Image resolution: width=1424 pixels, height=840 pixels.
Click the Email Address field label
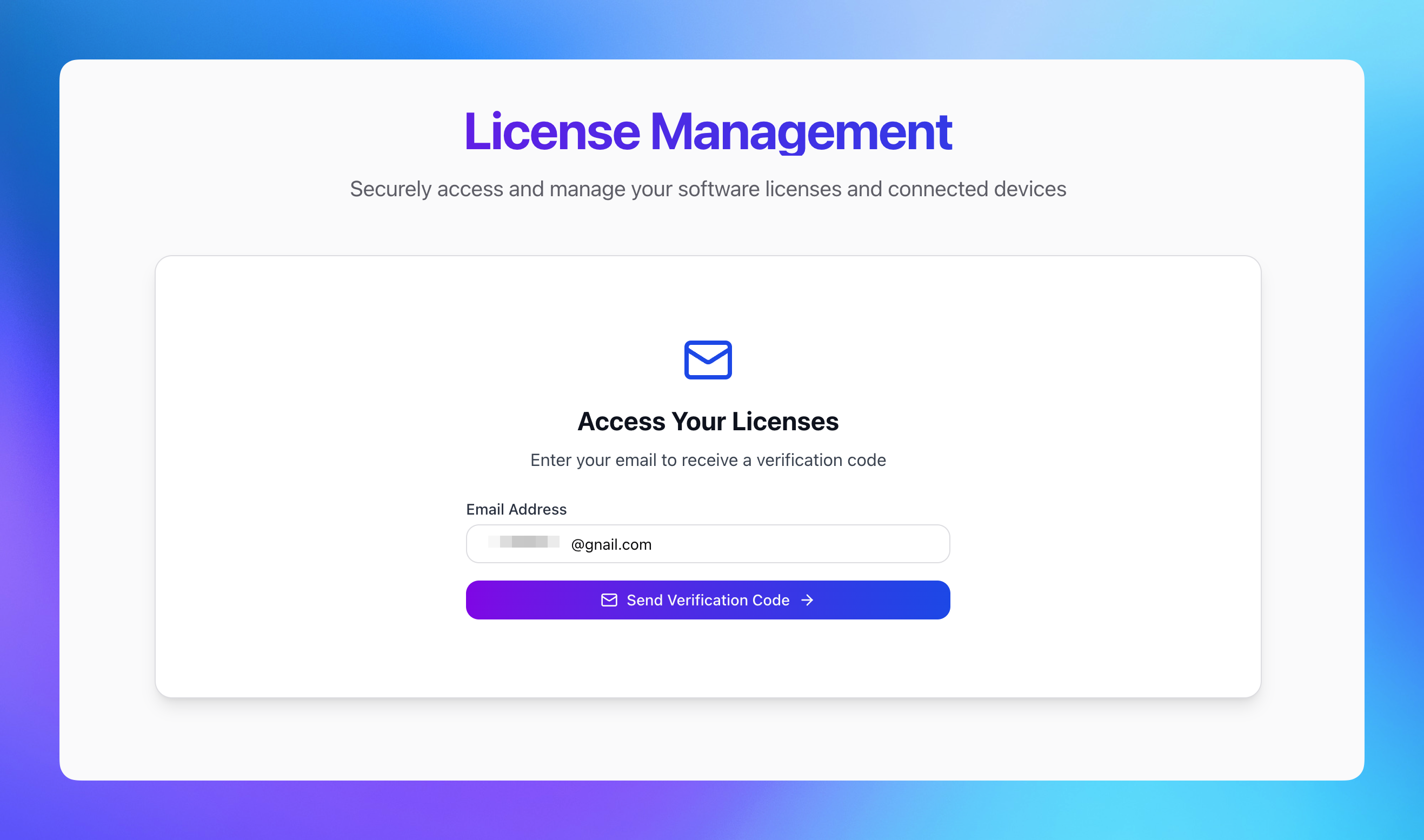point(516,509)
